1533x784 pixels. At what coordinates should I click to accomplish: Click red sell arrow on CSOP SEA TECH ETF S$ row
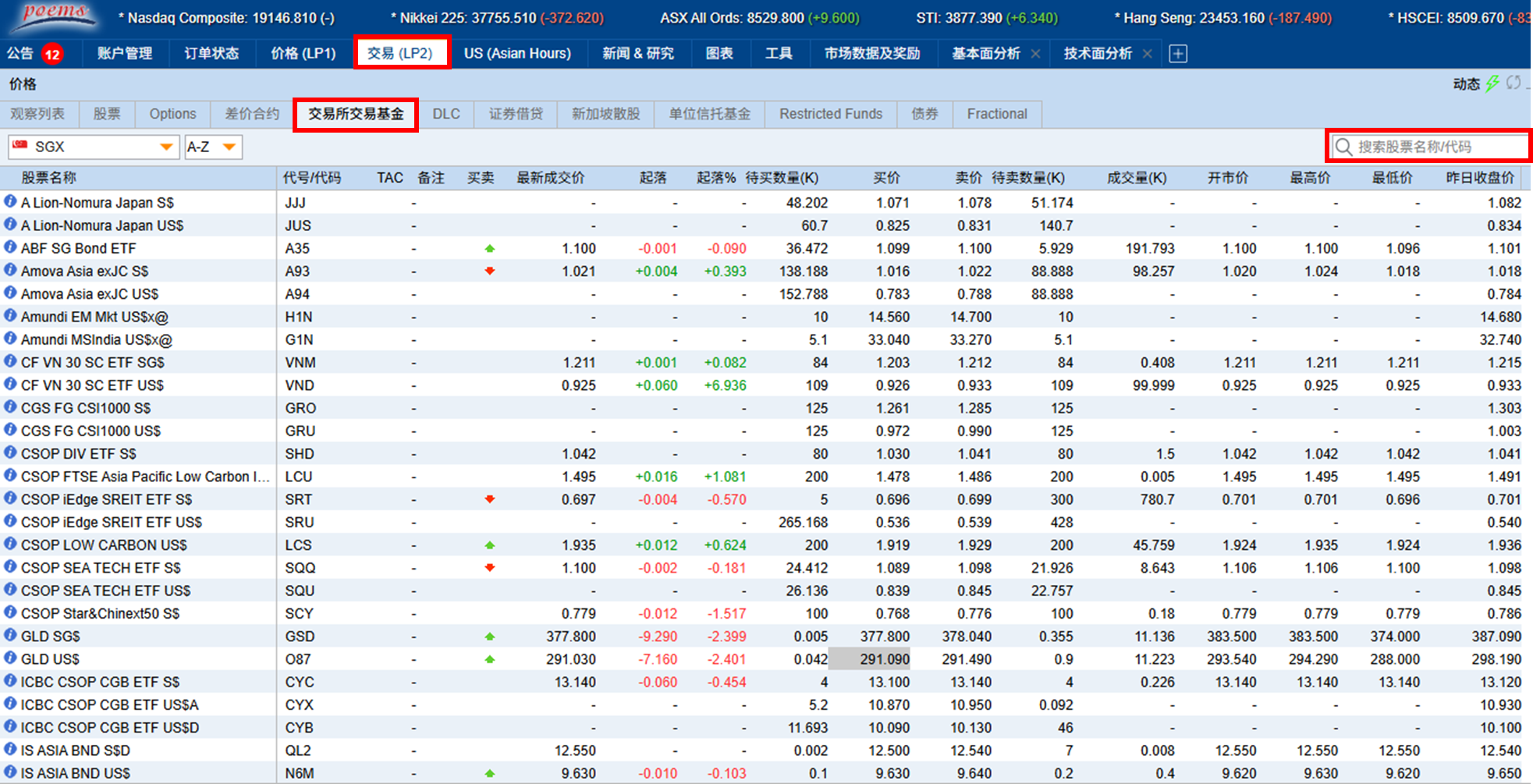click(x=490, y=568)
